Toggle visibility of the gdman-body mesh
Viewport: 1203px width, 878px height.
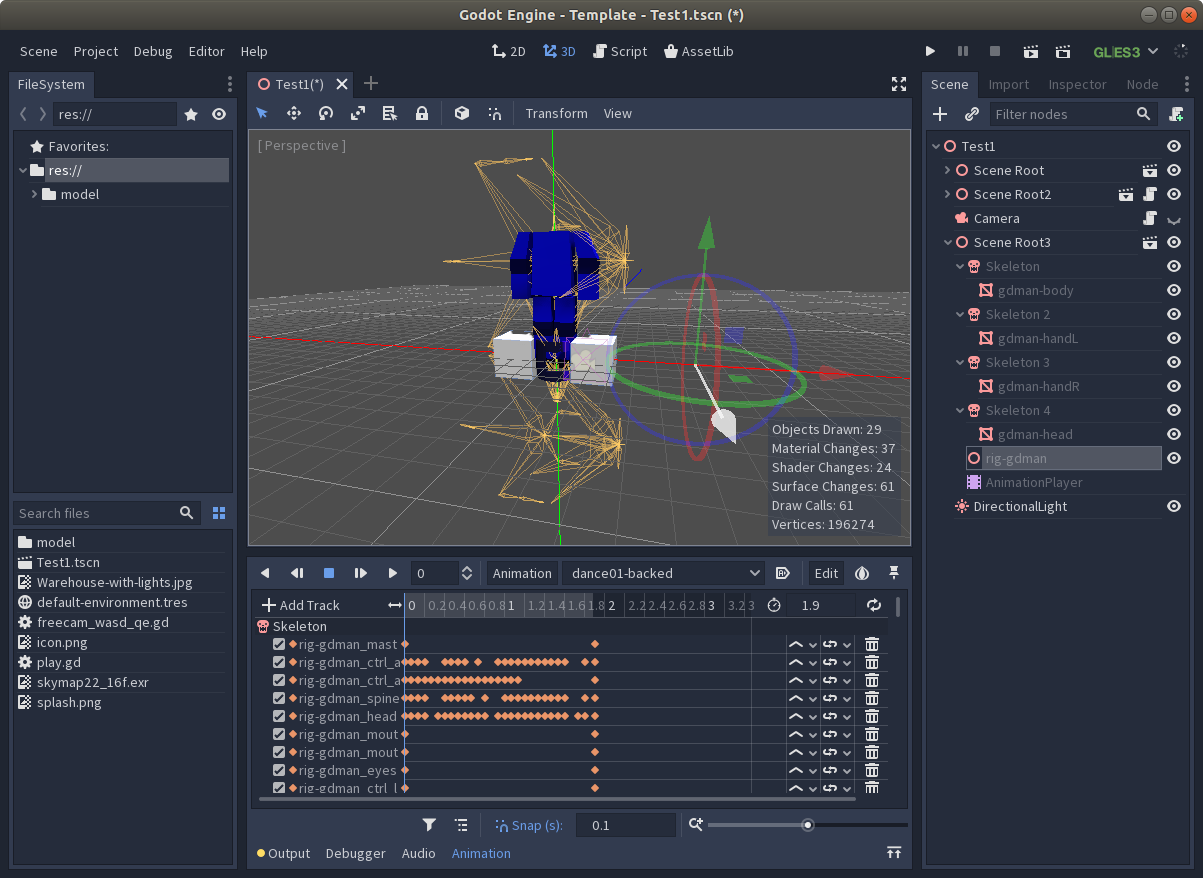click(x=1173, y=290)
